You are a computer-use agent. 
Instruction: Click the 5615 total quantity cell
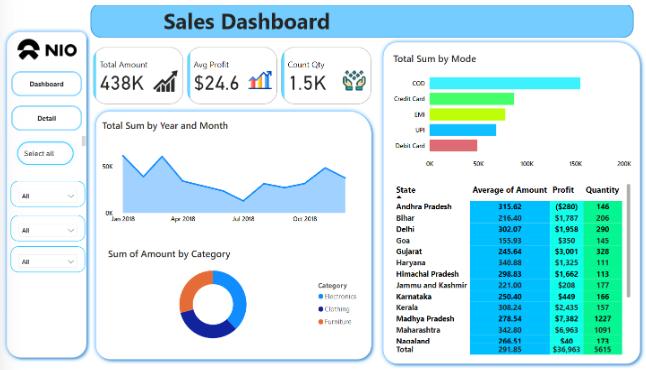coord(602,349)
